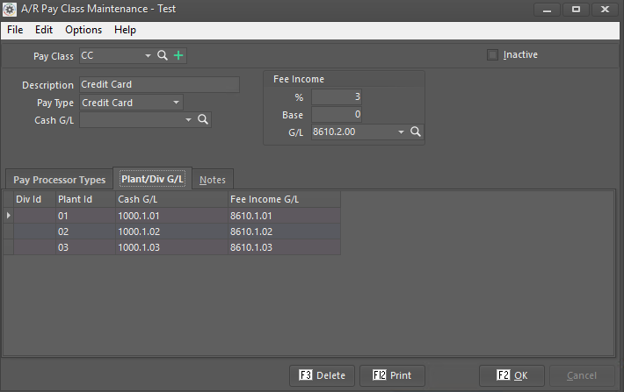Select the Plant/Div G/L tab
624x392 pixels.
click(152, 179)
